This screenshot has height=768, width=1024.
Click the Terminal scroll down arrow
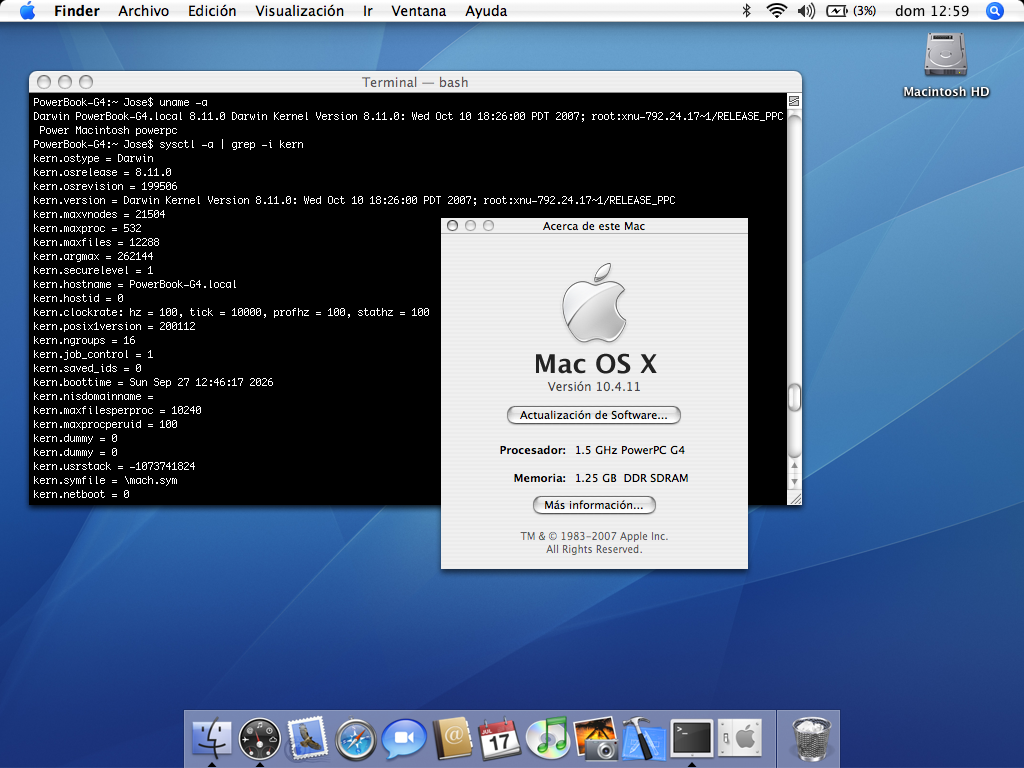794,482
